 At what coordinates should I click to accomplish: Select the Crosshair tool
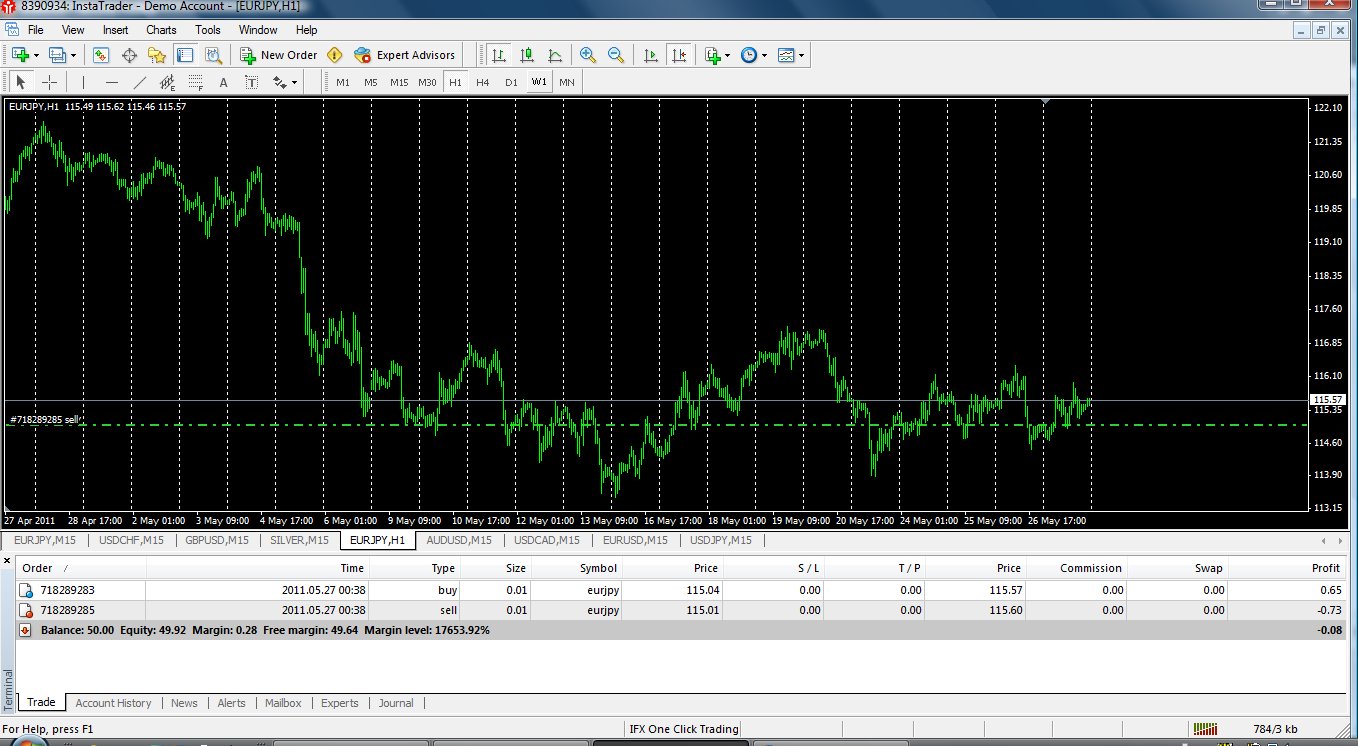49,82
